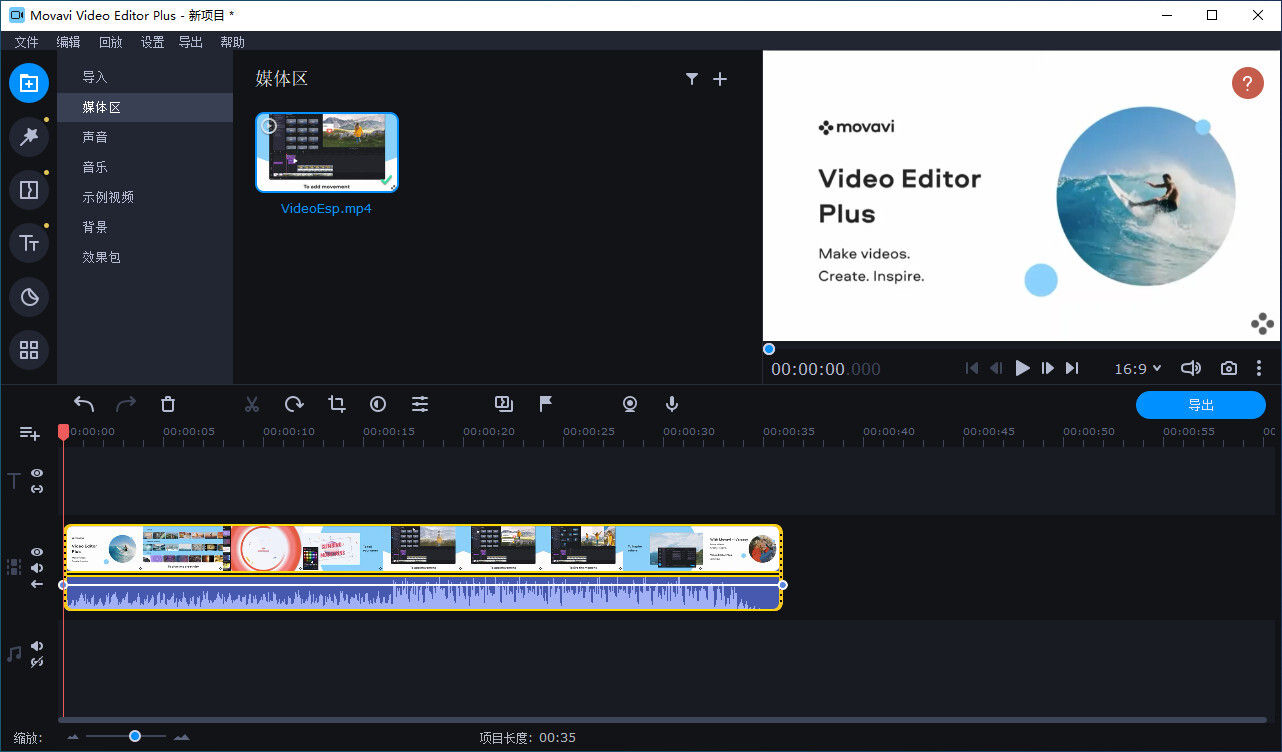Click the zoom-out mountain icon

click(x=73, y=738)
